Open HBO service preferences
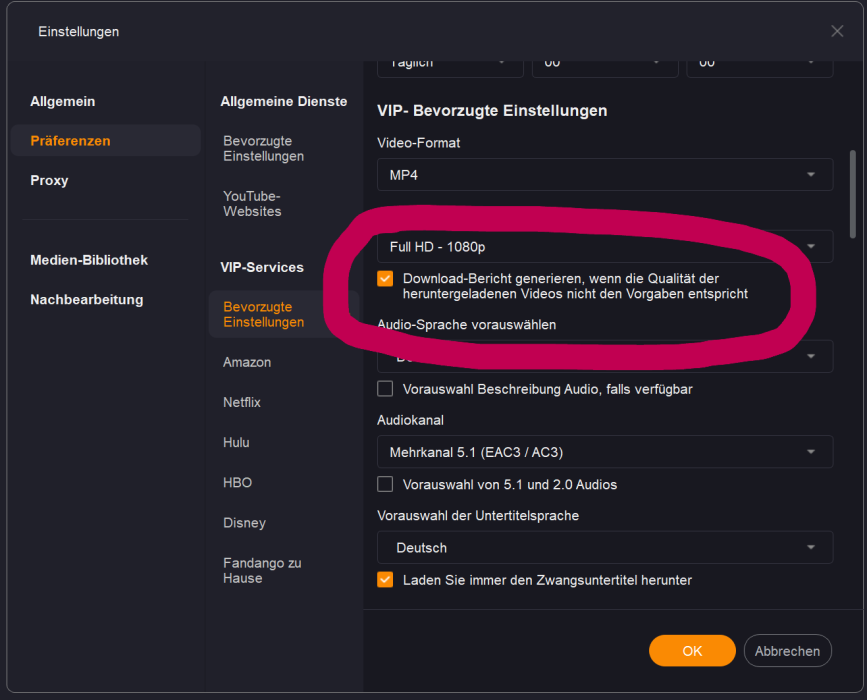Image resolution: width=867 pixels, height=700 pixels. 237,483
